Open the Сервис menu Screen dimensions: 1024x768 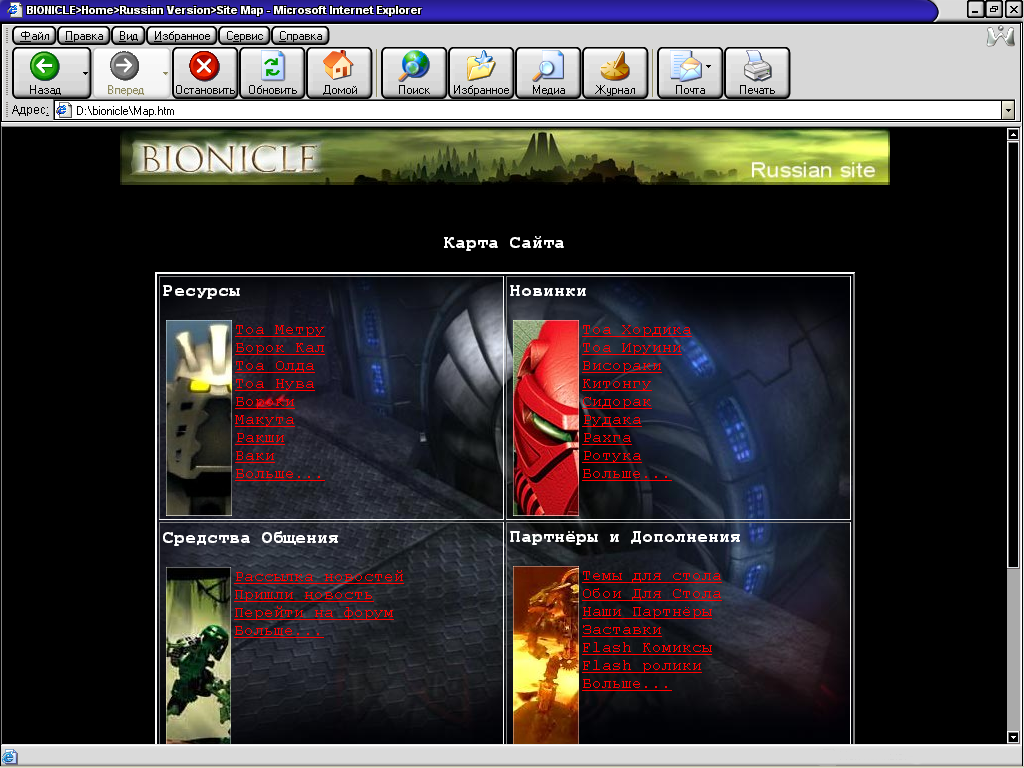244,35
